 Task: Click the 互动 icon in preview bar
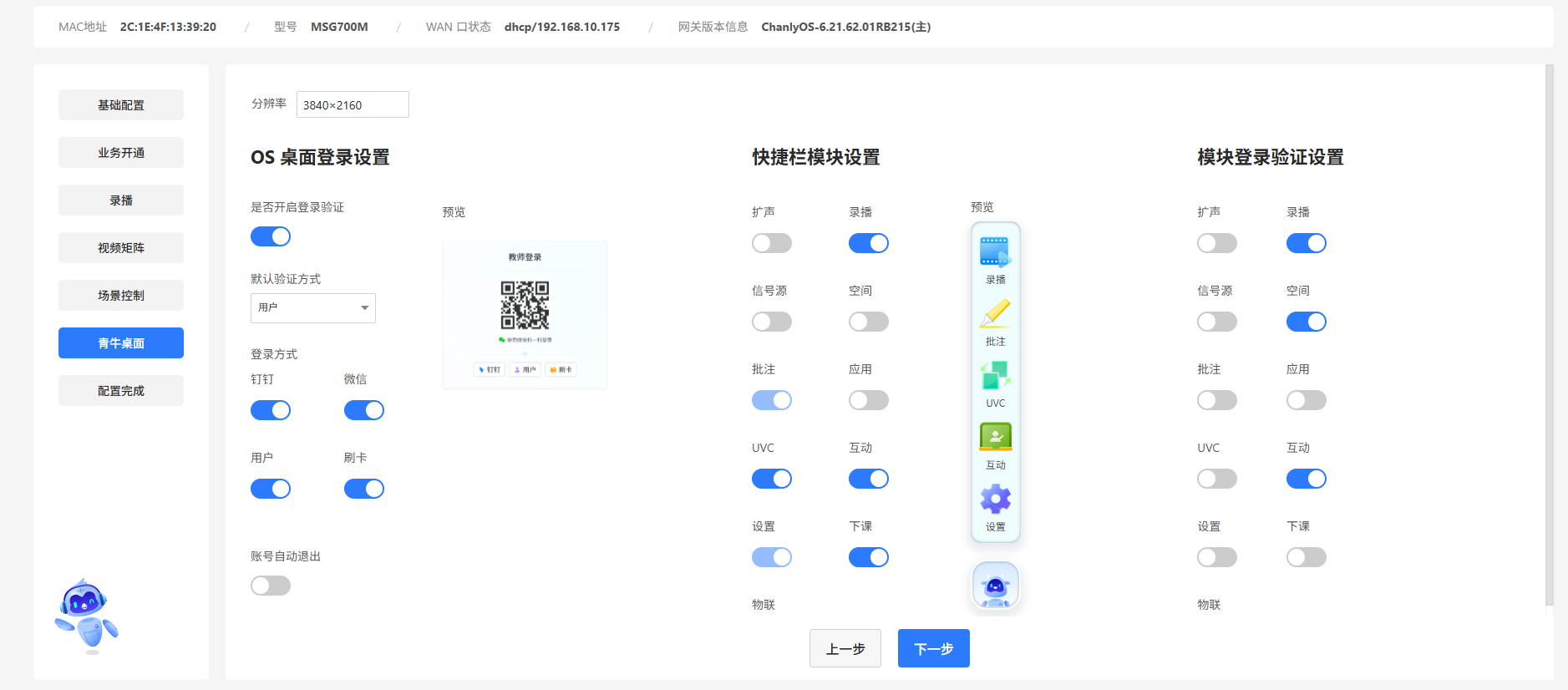pos(995,438)
